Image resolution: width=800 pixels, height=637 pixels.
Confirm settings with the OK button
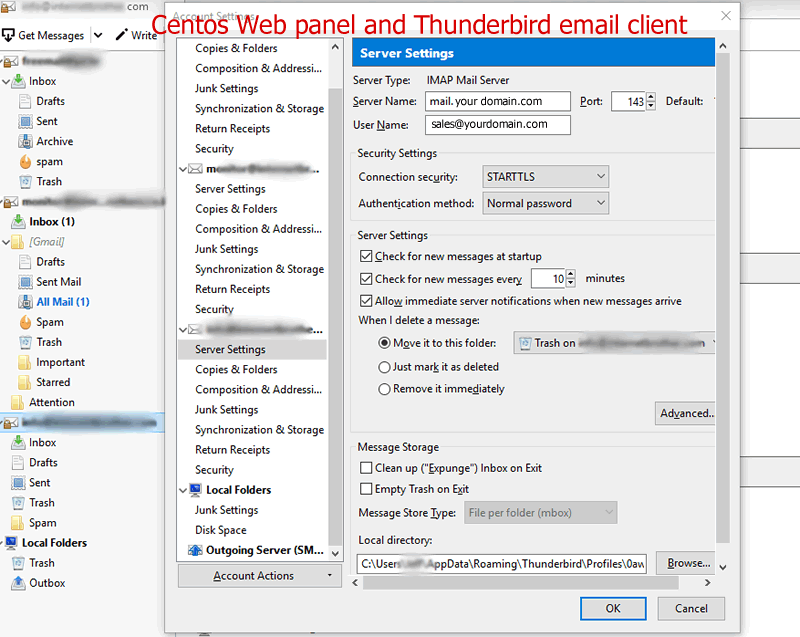[x=613, y=608]
